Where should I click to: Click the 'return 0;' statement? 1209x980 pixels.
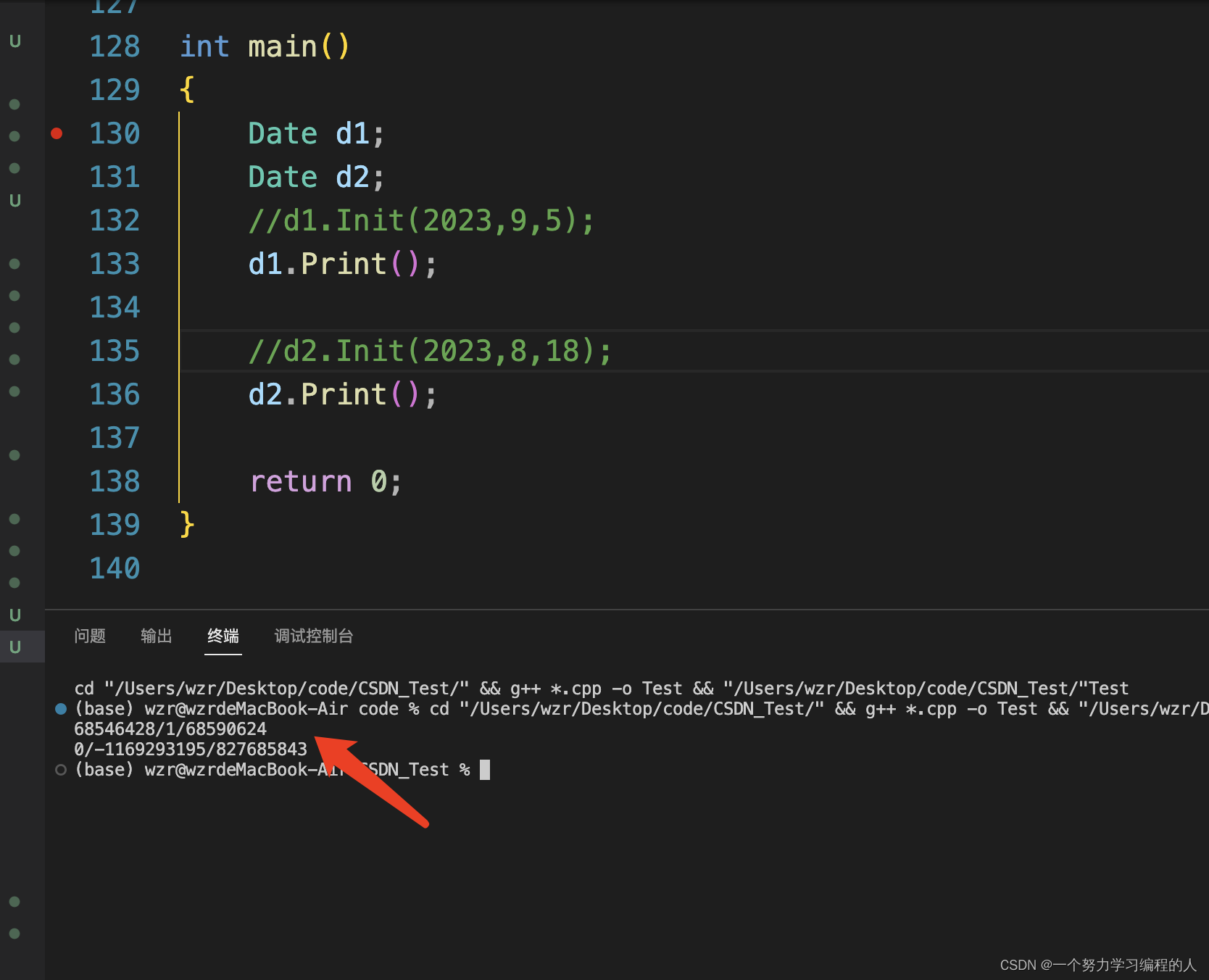pos(325,481)
